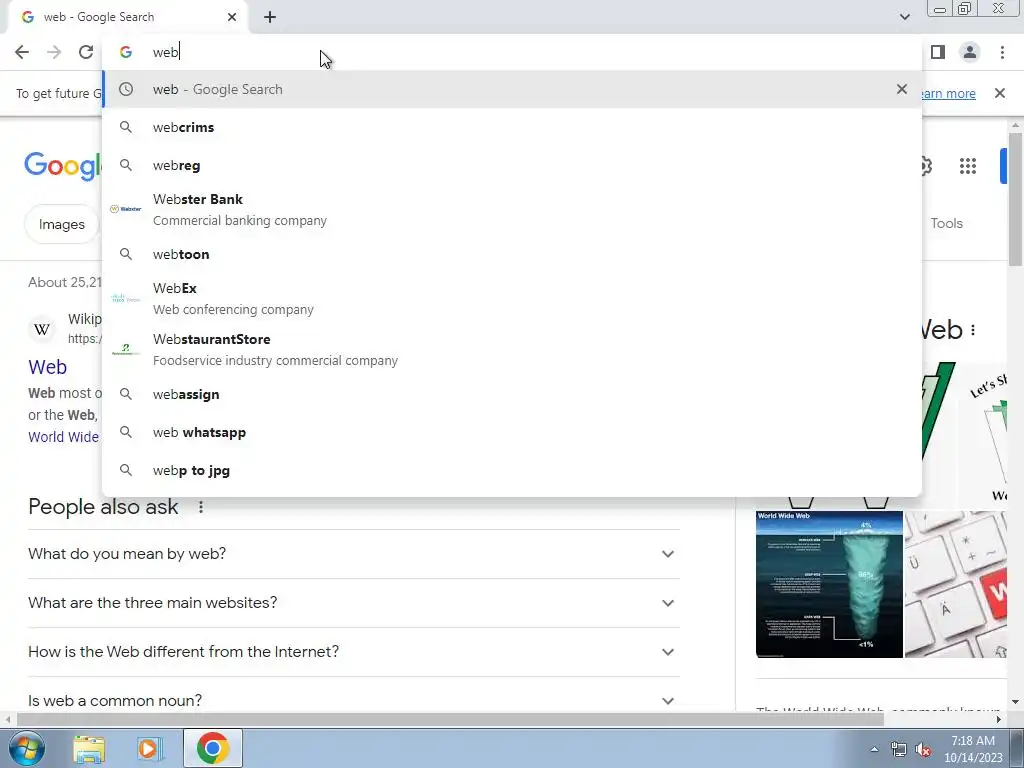The image size is (1024, 768).
Task: Click the Wikipedia favicon next to result
Action: (42, 328)
